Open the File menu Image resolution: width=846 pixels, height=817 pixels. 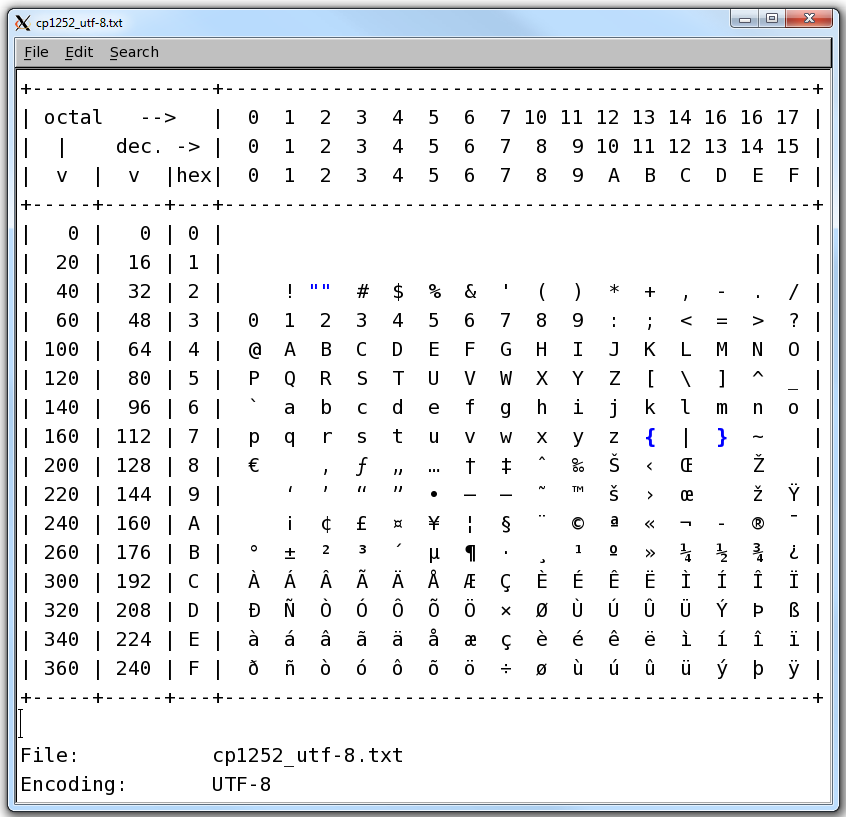pos(36,52)
